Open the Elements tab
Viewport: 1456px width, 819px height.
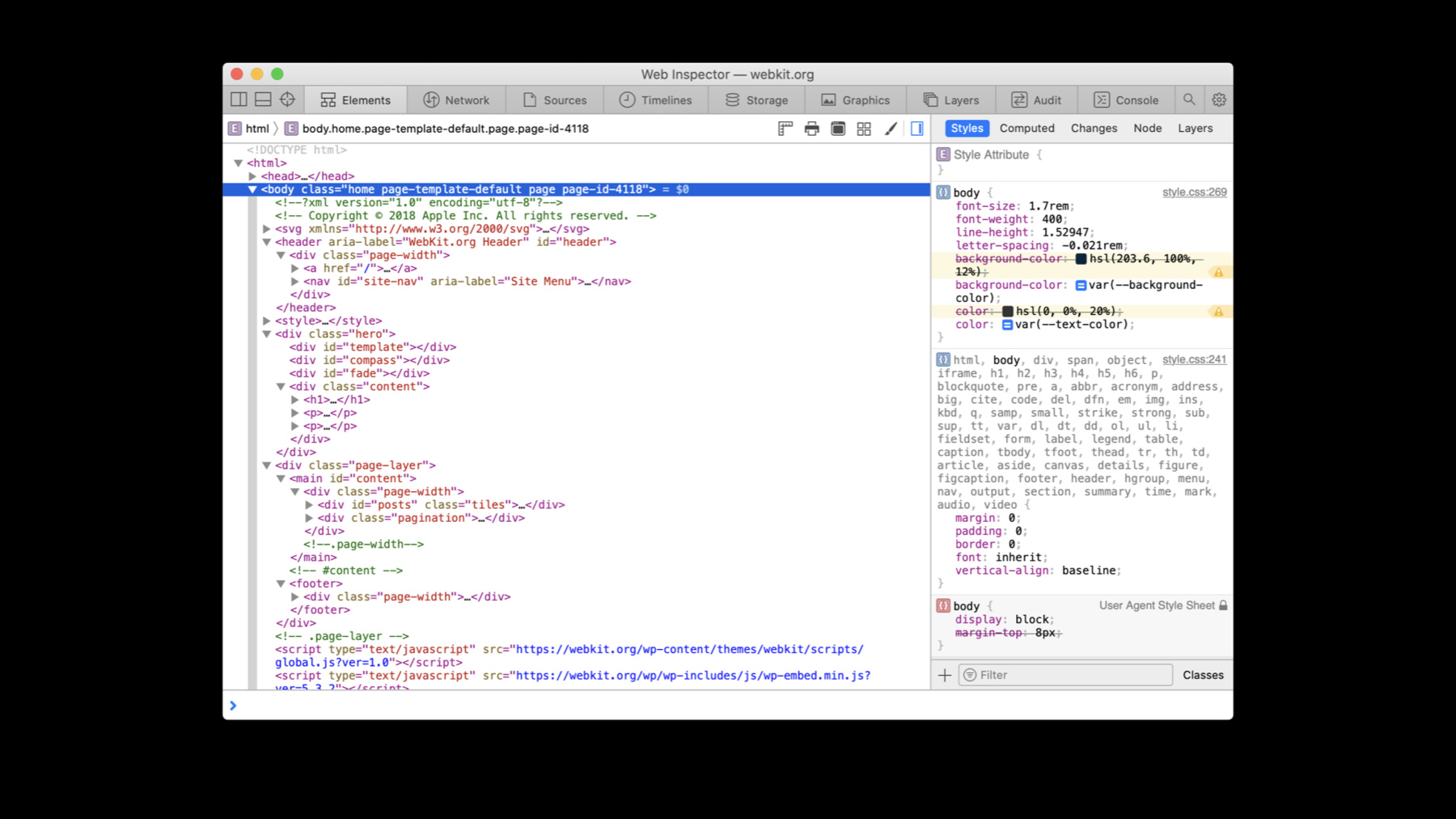[355, 100]
